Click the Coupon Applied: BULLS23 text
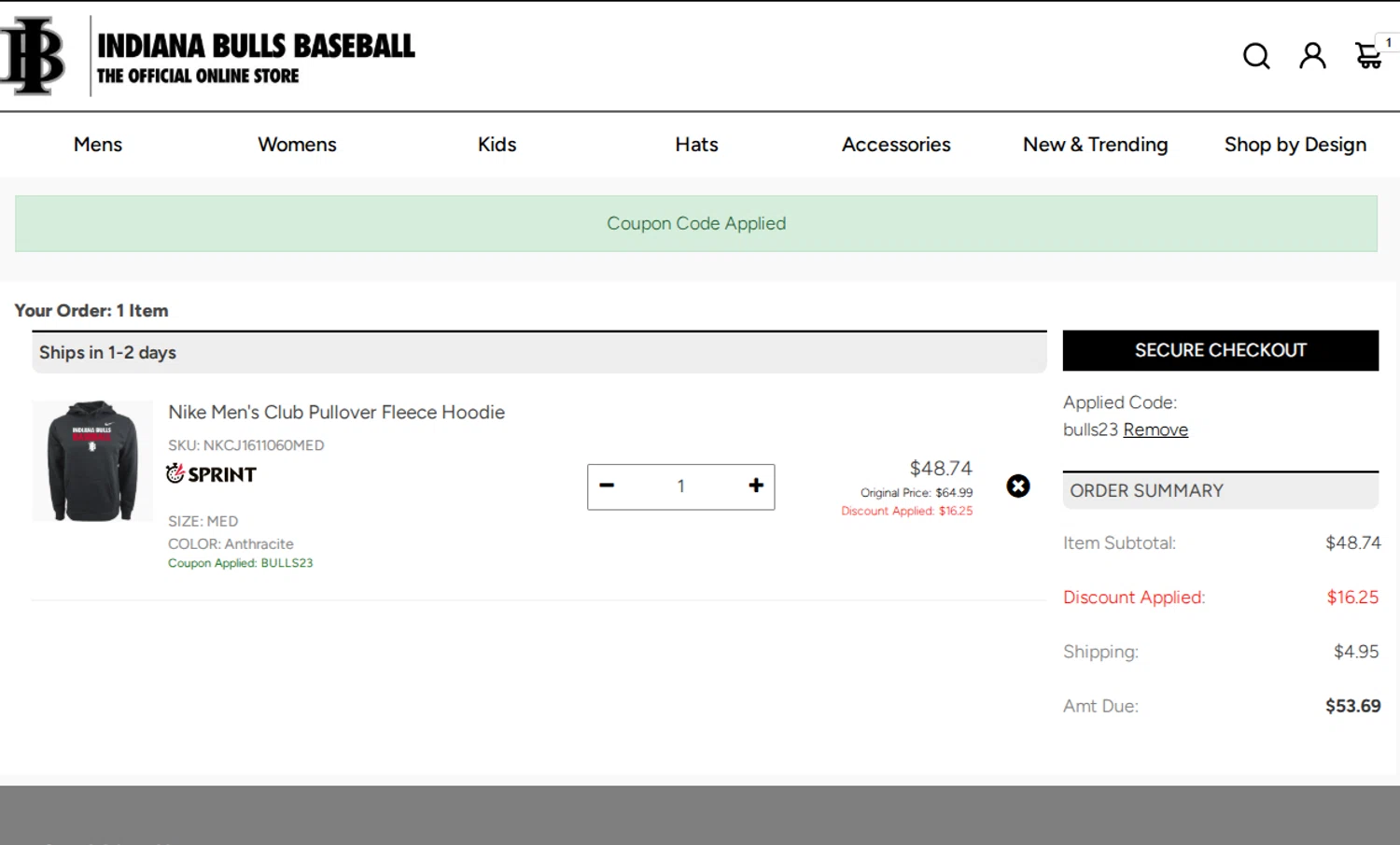The image size is (1400, 845). tap(241, 563)
